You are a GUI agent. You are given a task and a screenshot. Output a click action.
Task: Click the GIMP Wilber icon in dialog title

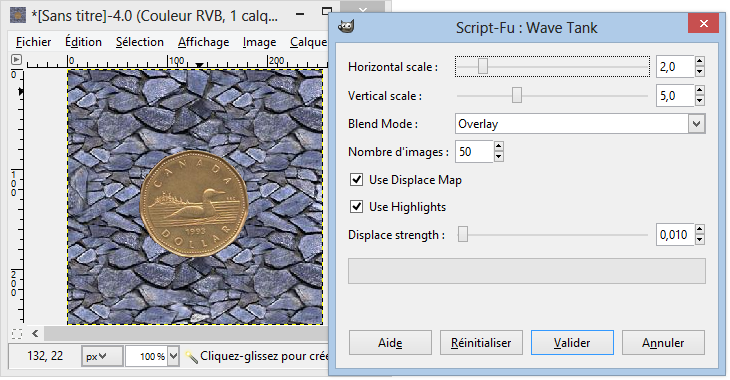coord(346,27)
